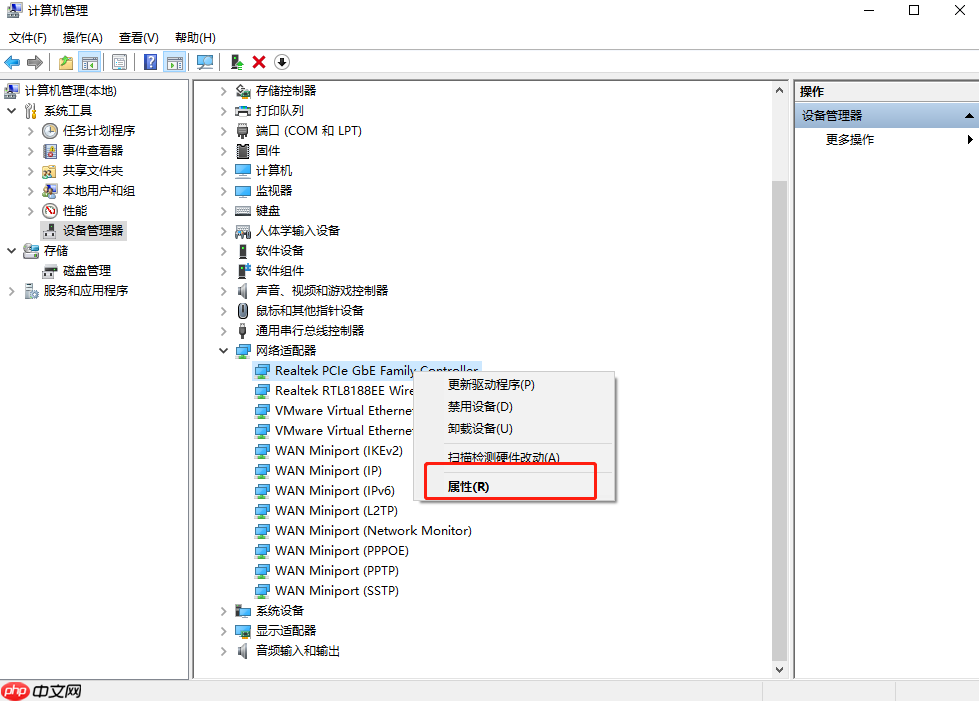979x701 pixels.
Task: Select the 固件 category
Action: [x=267, y=151]
